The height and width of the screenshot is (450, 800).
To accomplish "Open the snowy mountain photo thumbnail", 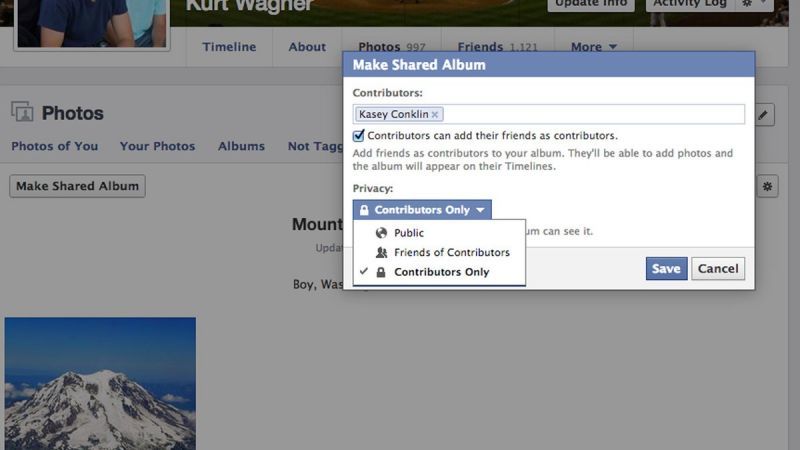I will coord(100,383).
